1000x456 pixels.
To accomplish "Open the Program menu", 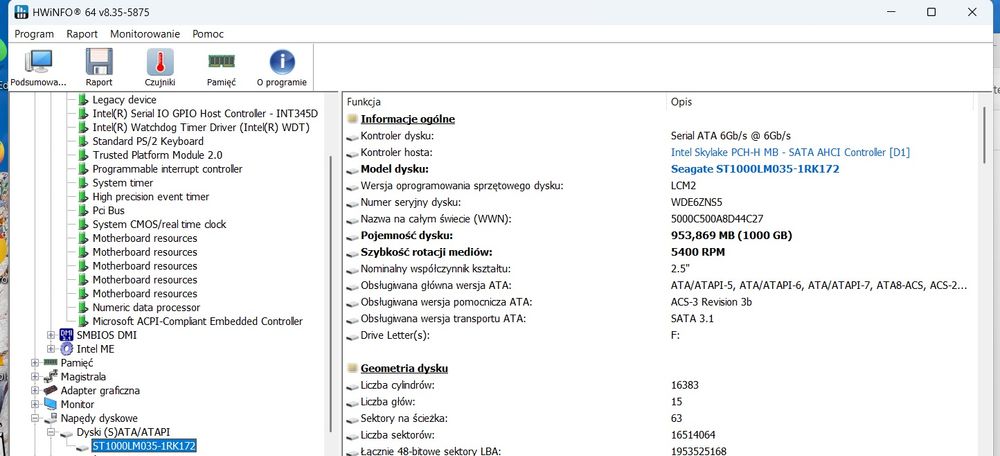I will click(x=34, y=34).
